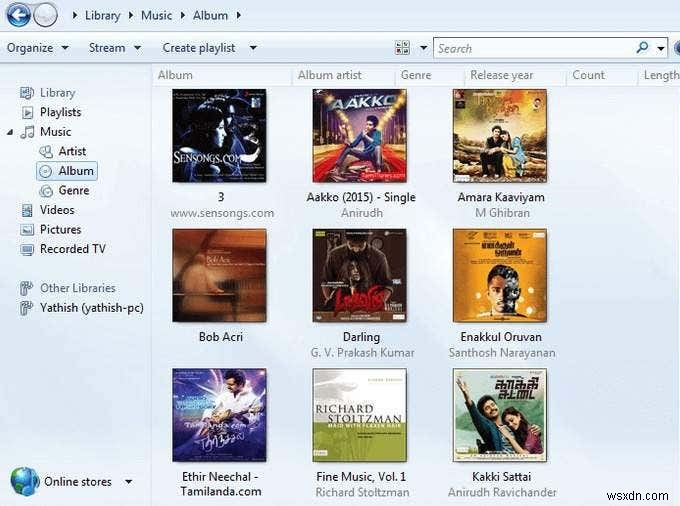Select the Playlists icon in the sidebar
This screenshot has width=680, height=506.
[x=27, y=112]
